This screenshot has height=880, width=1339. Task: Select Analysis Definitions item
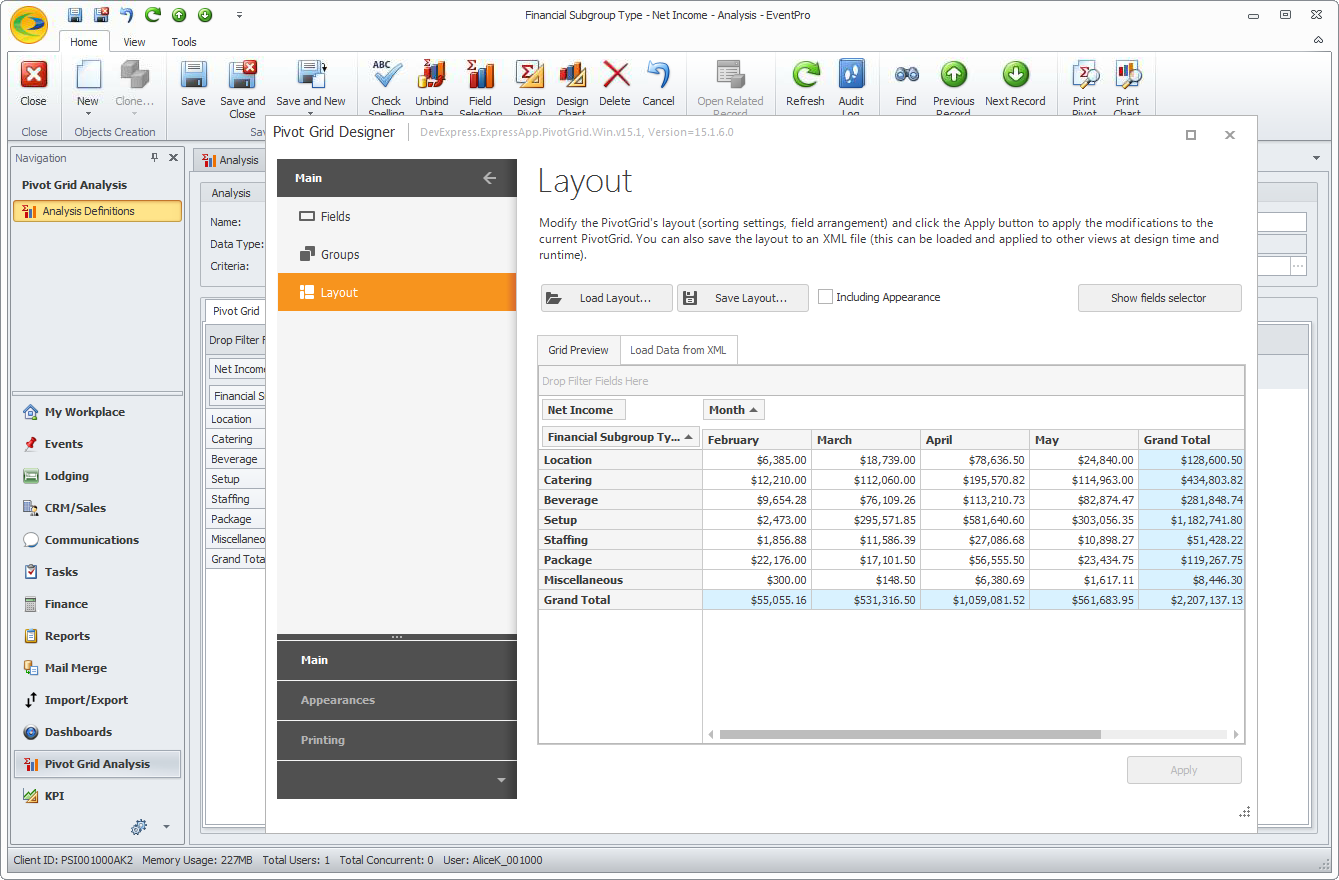(97, 211)
